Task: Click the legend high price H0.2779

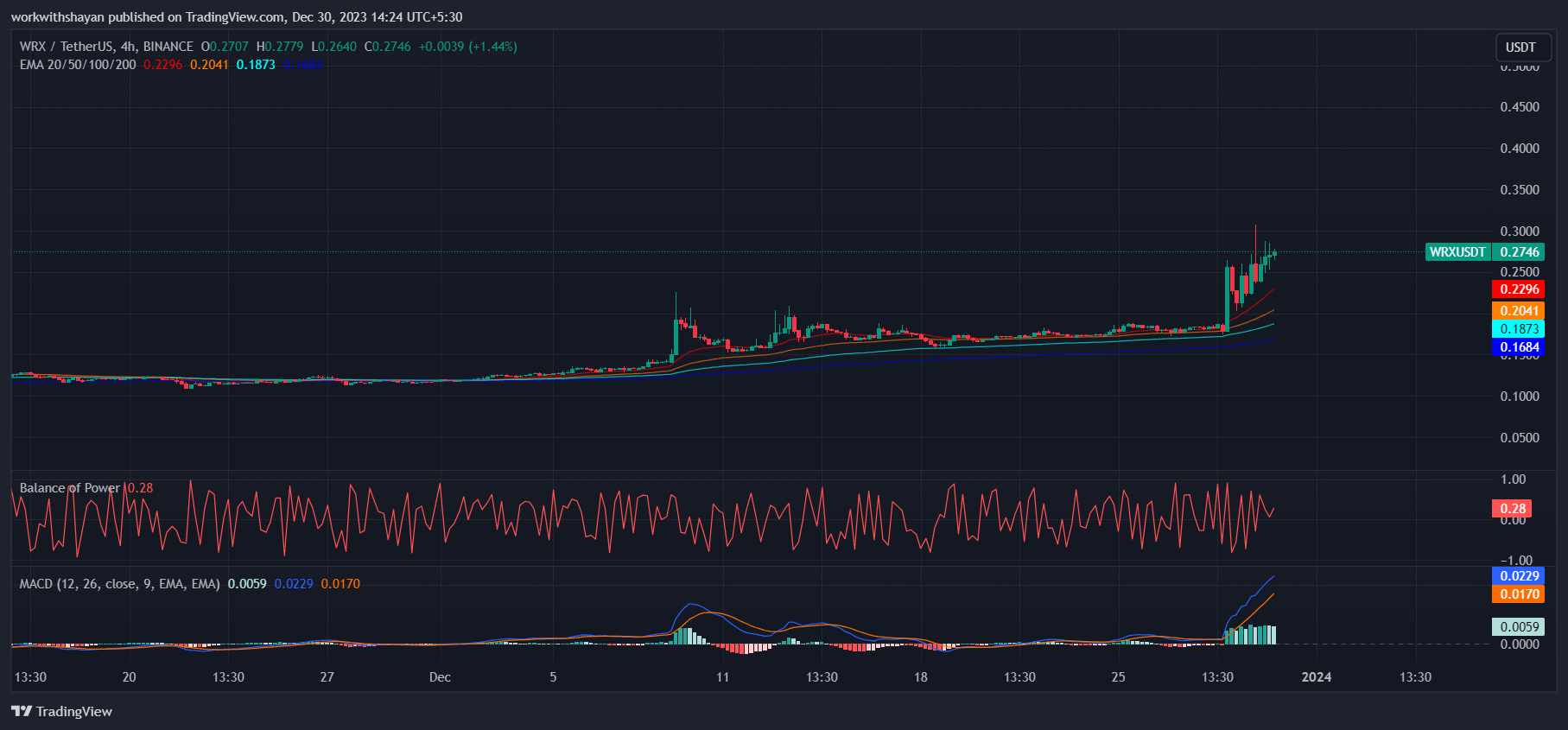Action: click(280, 47)
